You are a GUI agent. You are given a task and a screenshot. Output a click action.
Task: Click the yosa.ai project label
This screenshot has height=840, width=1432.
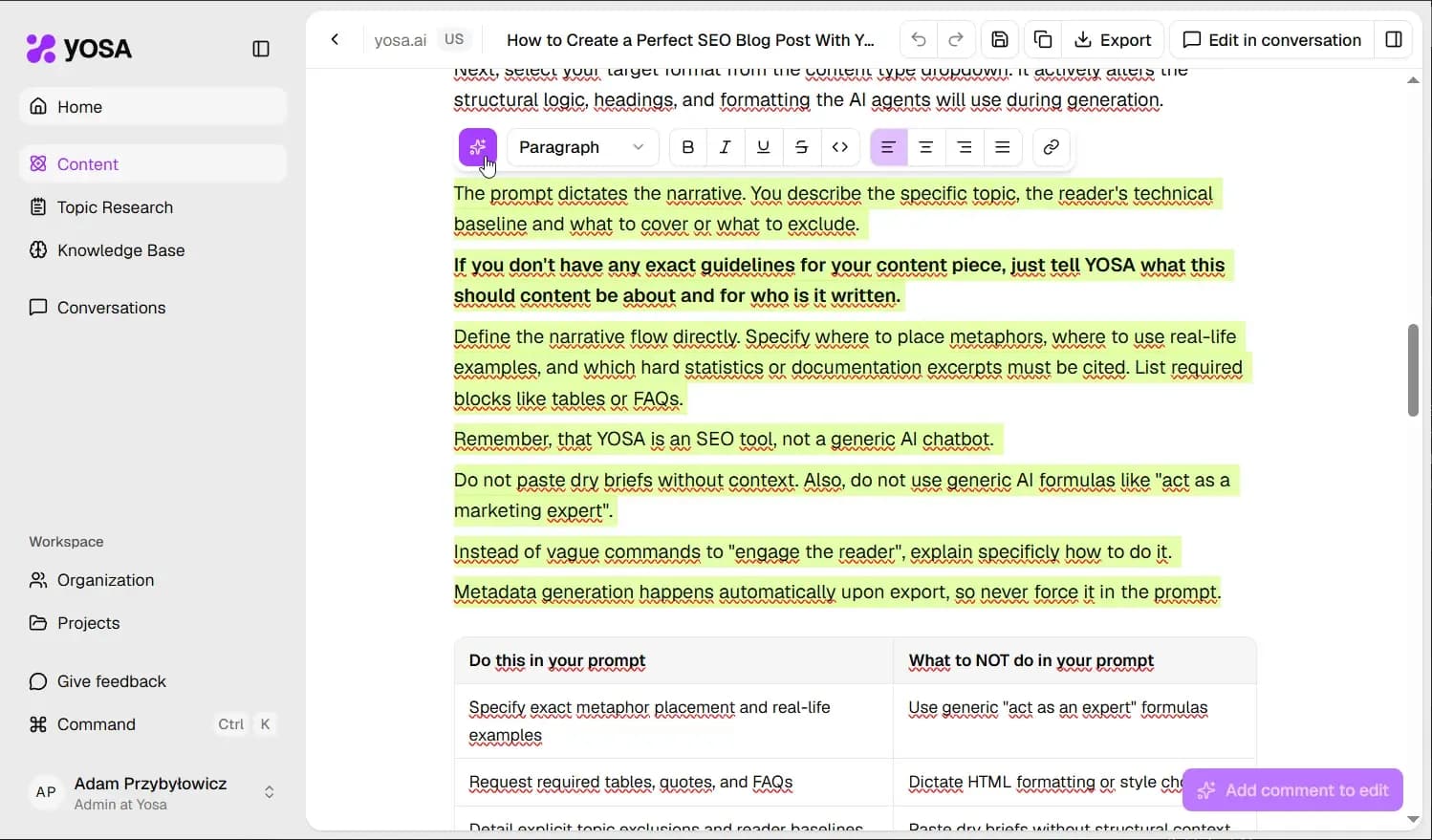point(401,40)
